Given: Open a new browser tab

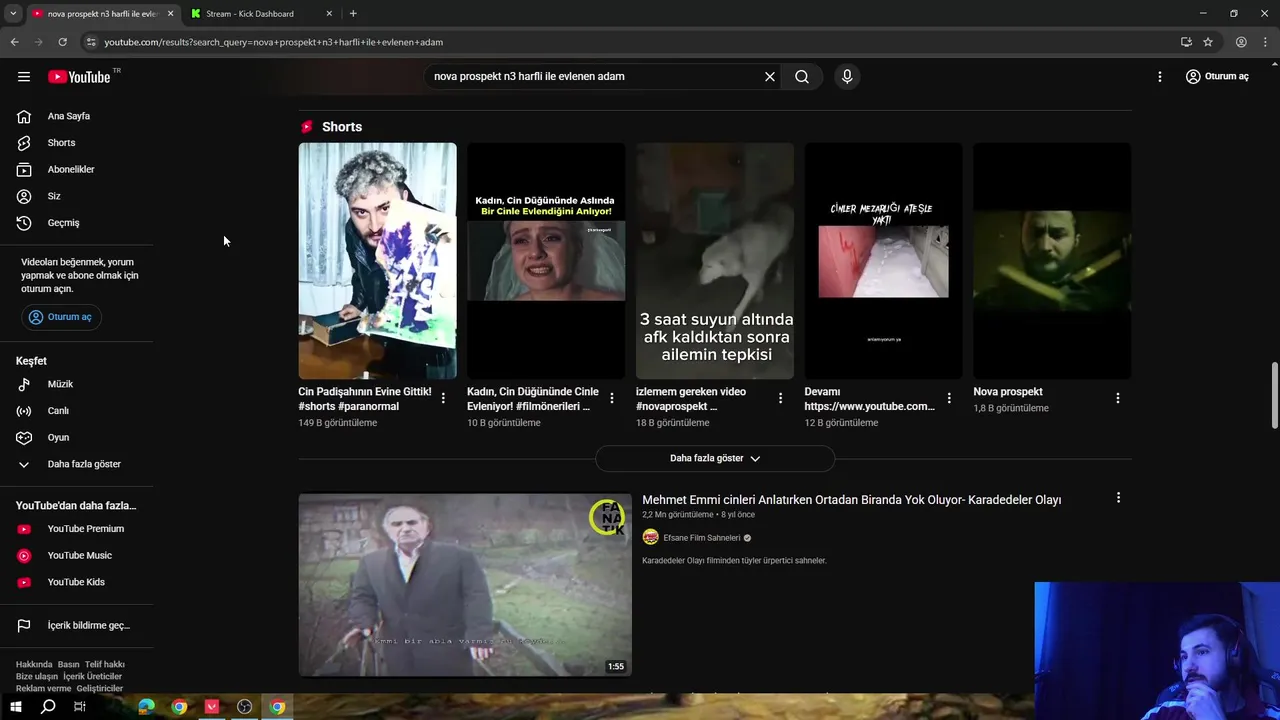Looking at the screenshot, I should pyautogui.click(x=353, y=14).
